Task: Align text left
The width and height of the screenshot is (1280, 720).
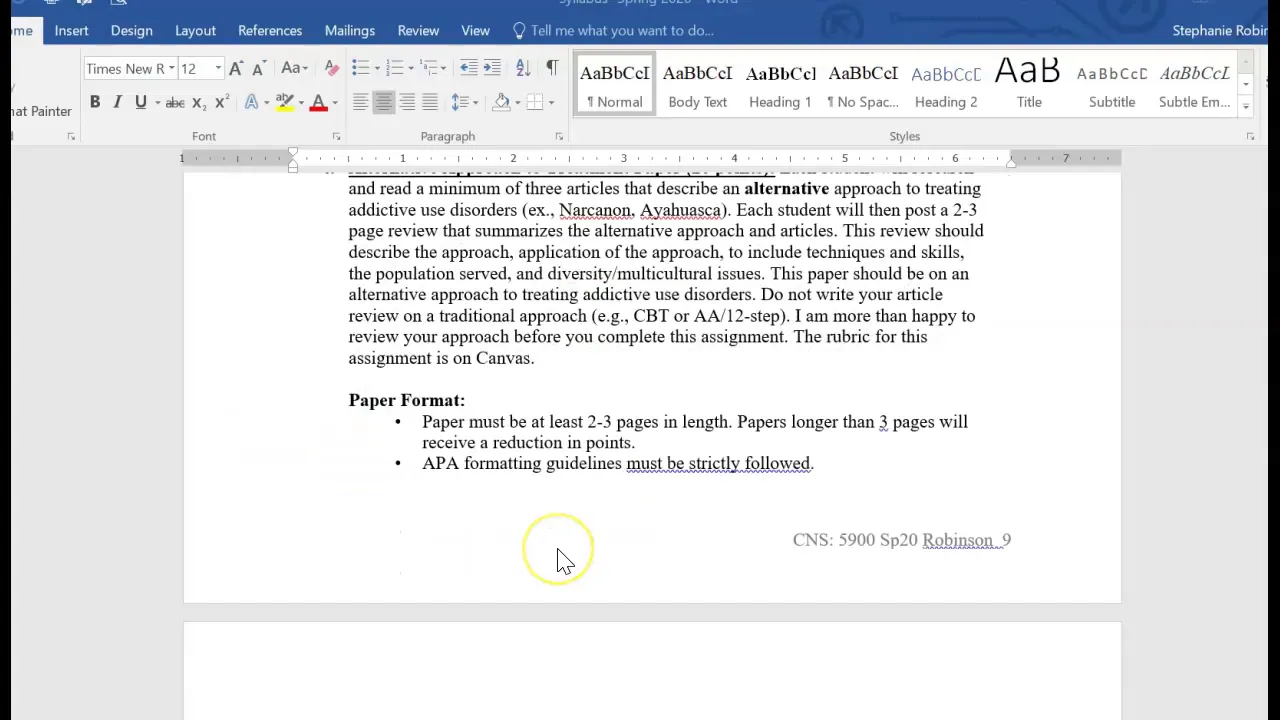Action: point(360,102)
